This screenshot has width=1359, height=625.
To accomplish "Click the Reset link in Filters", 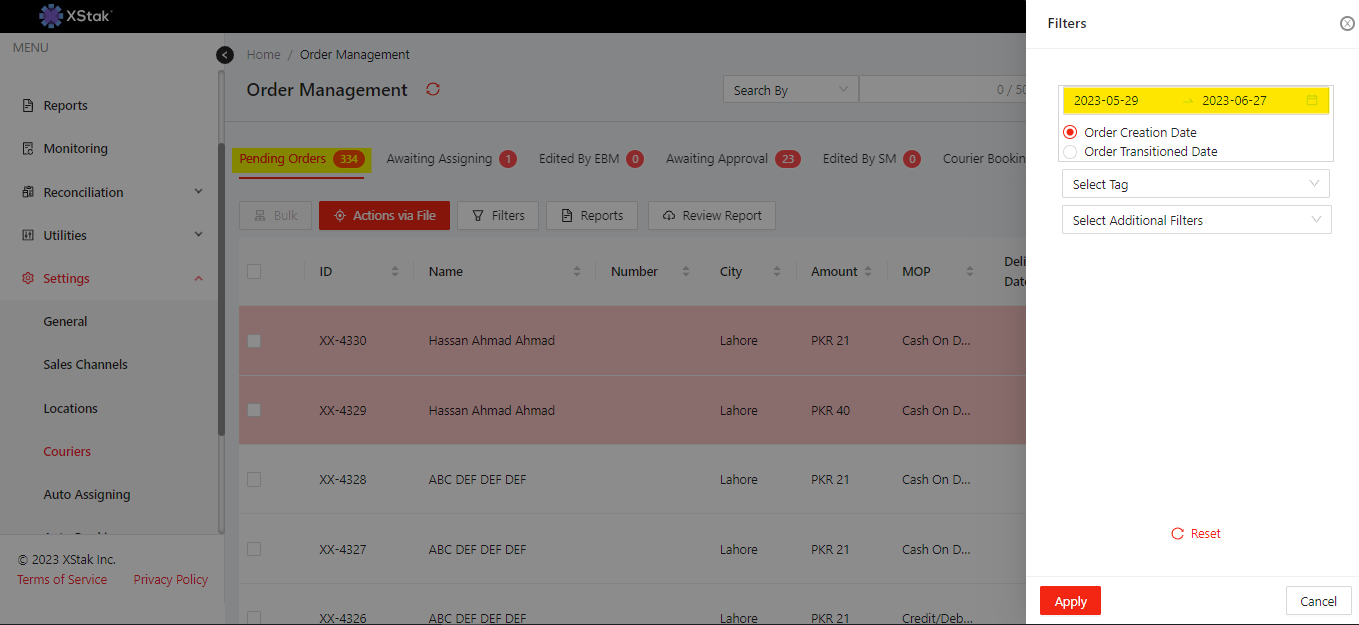I will coord(1196,534).
